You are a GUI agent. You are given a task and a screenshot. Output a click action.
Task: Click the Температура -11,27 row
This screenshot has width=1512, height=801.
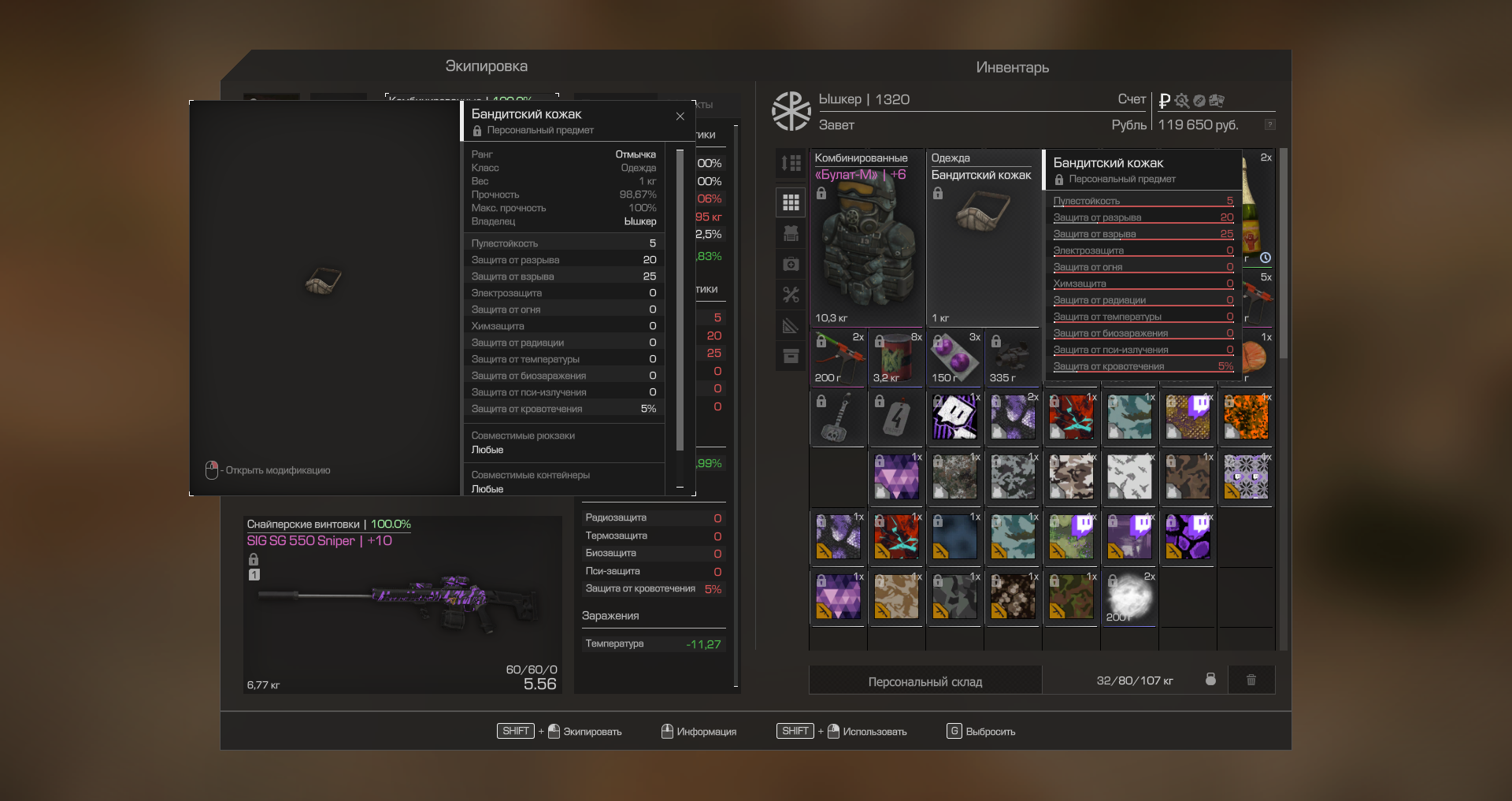click(653, 643)
